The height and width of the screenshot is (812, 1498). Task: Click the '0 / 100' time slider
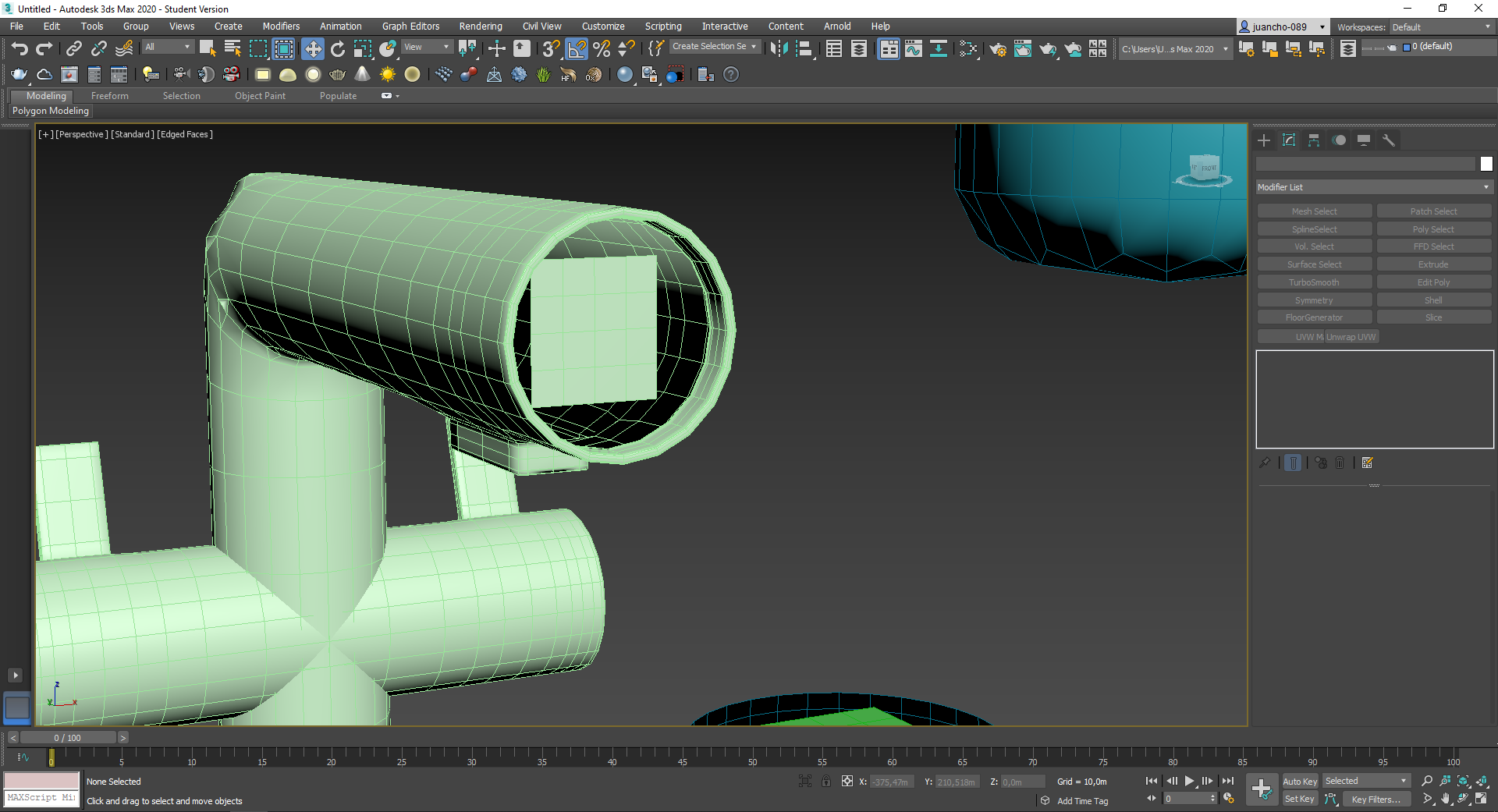click(68, 738)
